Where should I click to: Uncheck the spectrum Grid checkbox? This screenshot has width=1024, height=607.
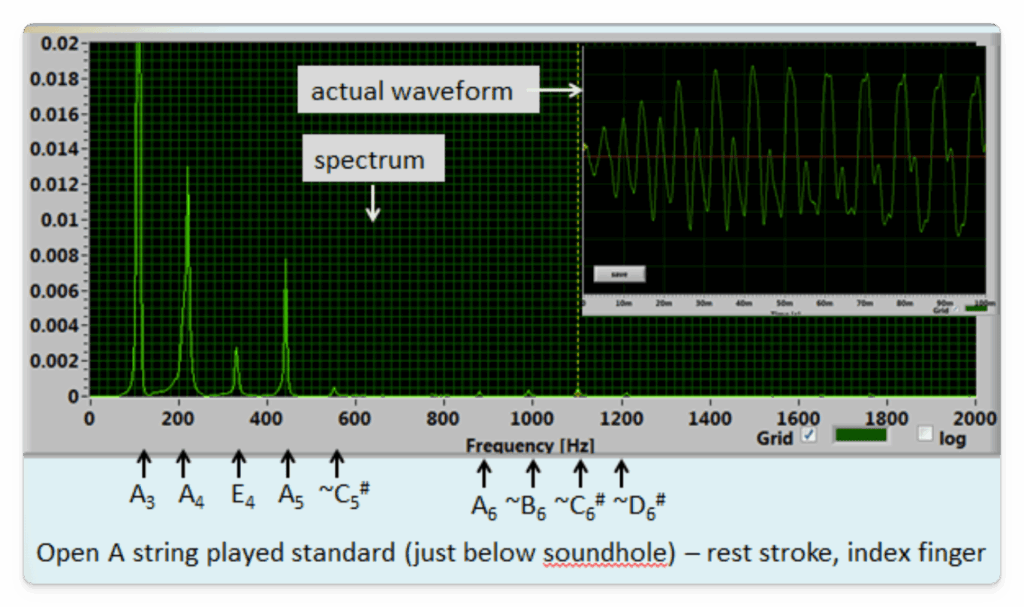808,436
